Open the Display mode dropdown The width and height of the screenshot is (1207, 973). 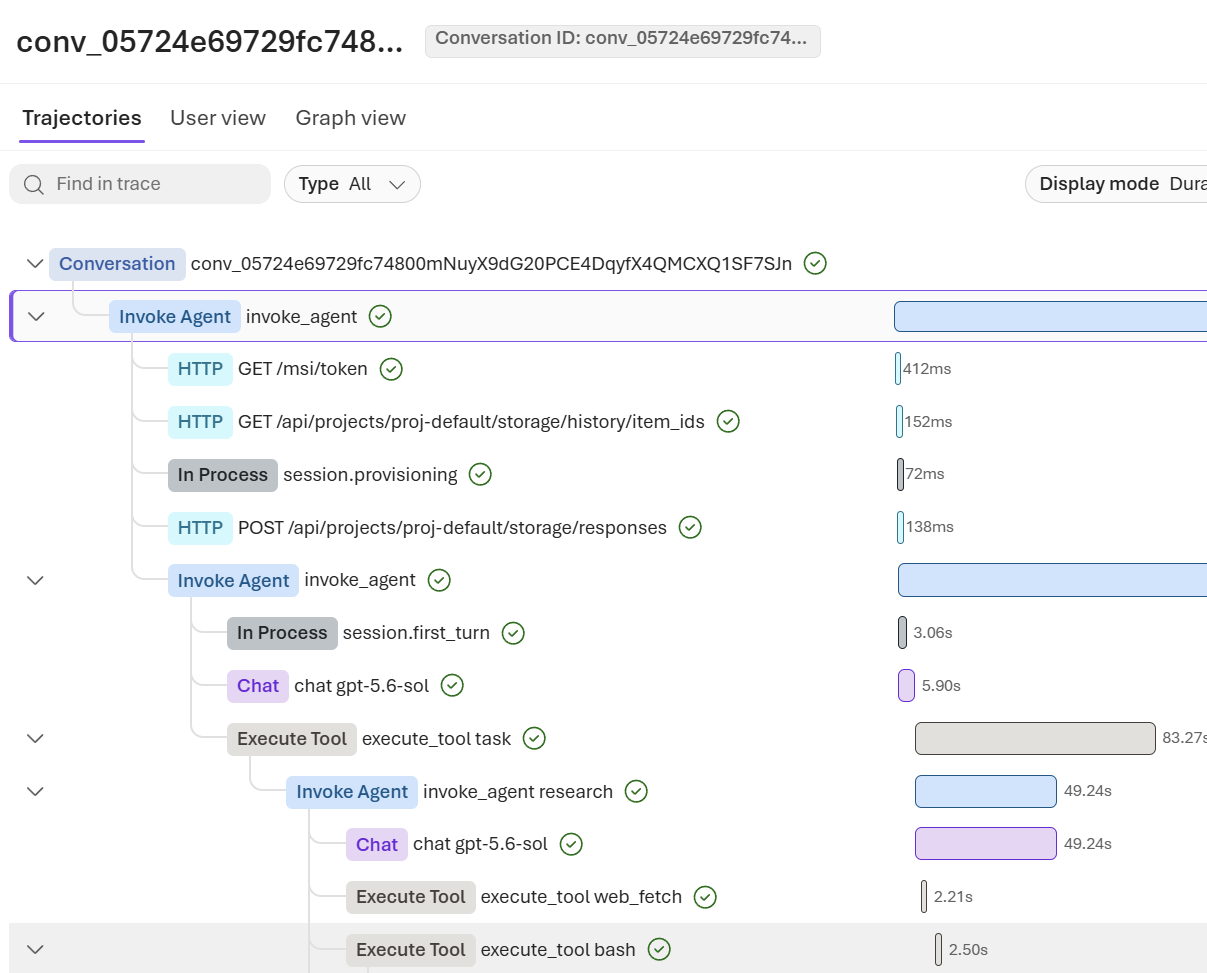tap(1116, 184)
